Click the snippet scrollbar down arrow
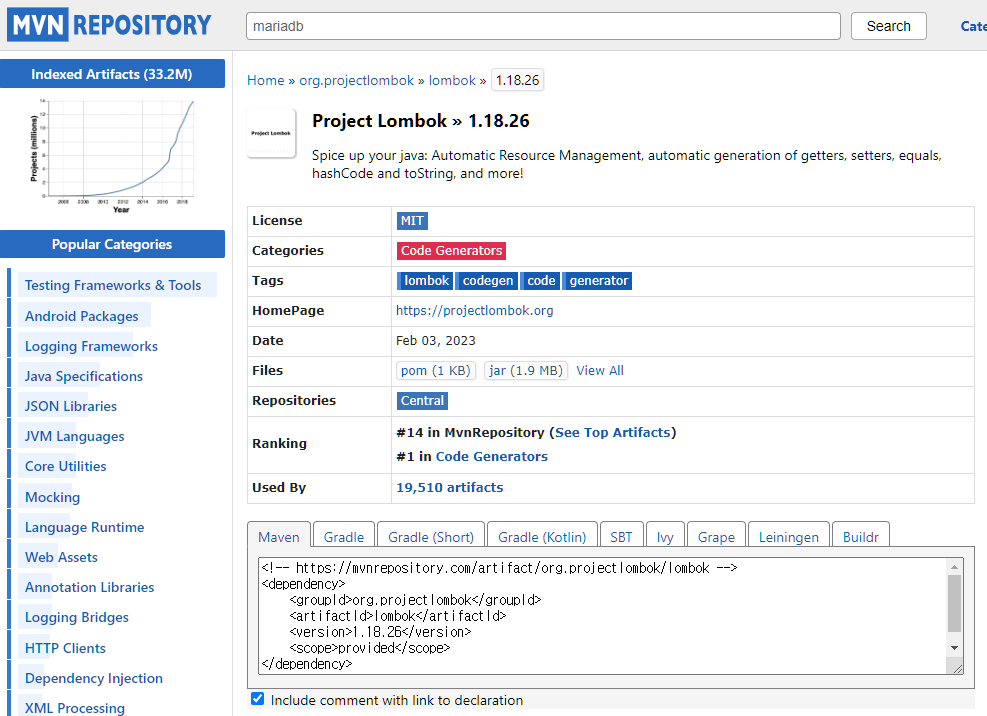This screenshot has width=987, height=716. pos(954,648)
